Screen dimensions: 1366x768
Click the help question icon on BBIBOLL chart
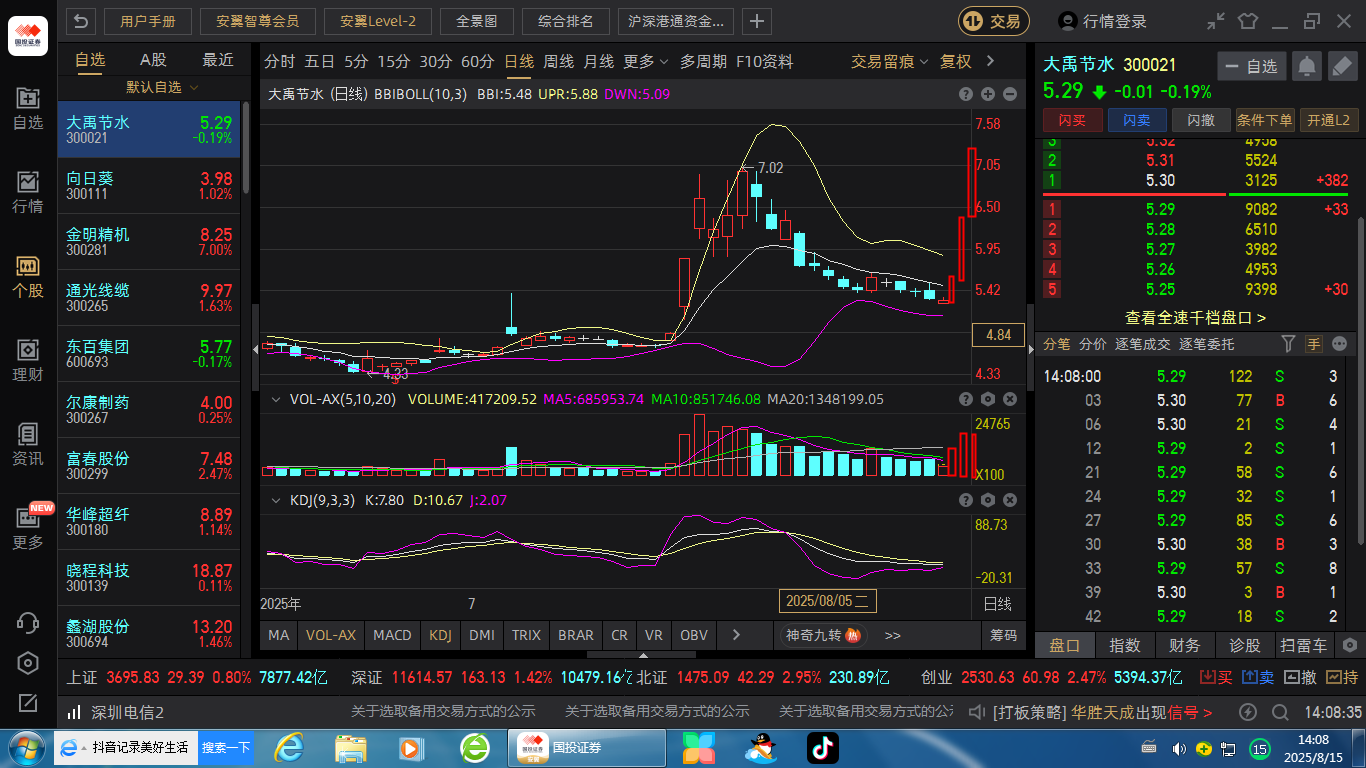tap(966, 94)
